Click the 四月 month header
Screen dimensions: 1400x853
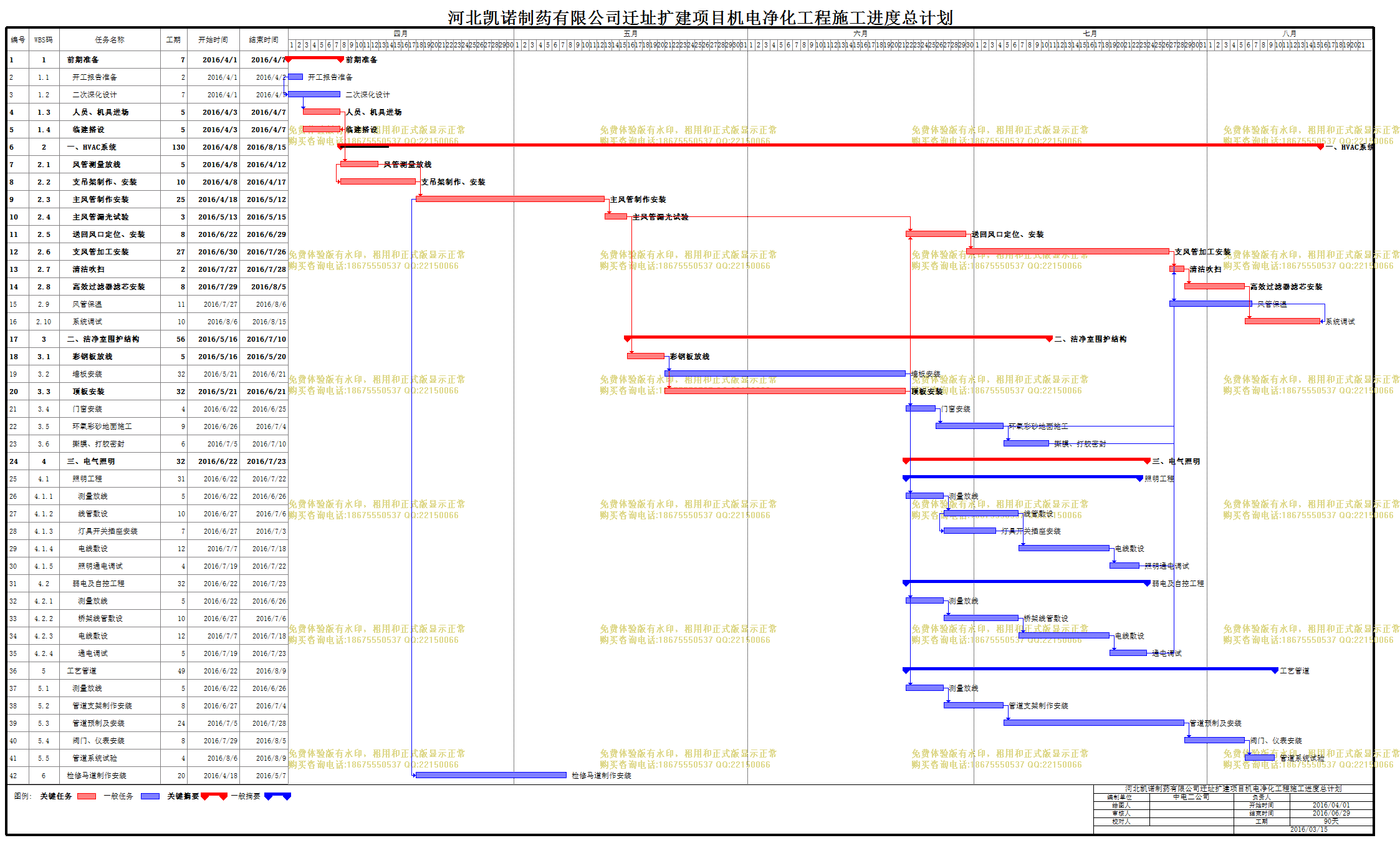pyautogui.click(x=401, y=34)
